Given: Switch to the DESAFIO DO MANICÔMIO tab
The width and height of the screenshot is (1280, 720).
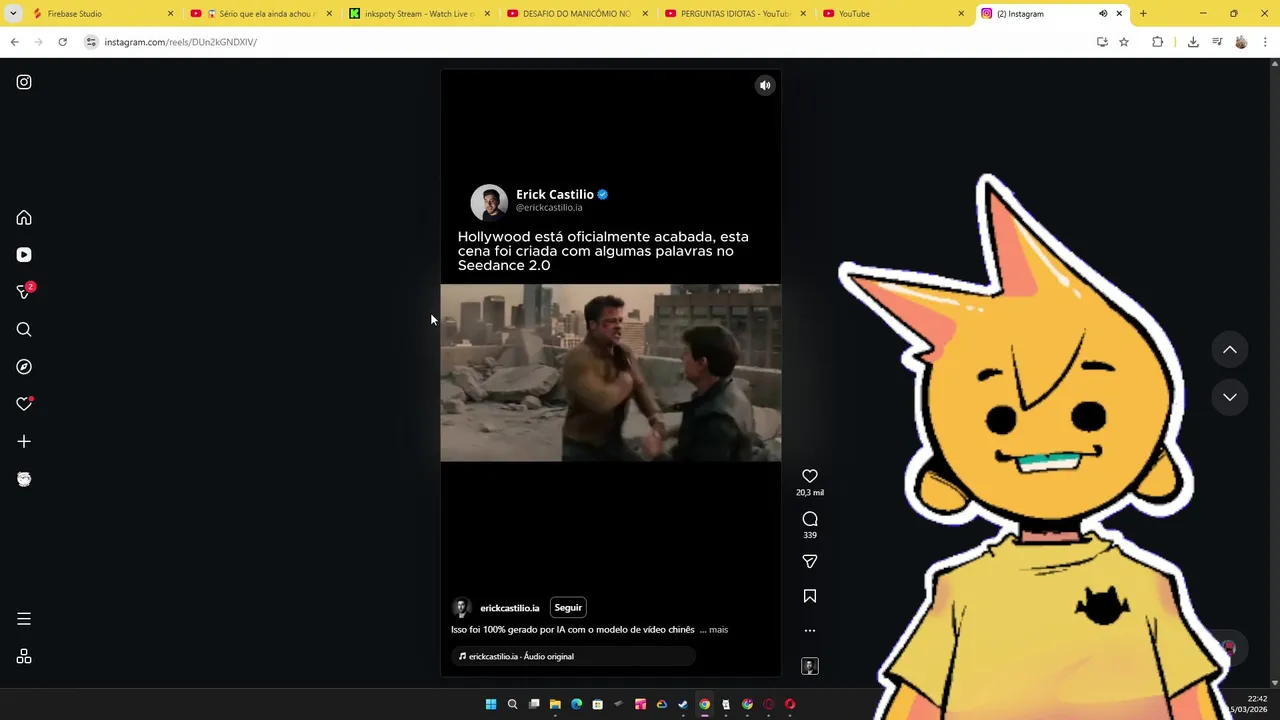Looking at the screenshot, I should click(x=578, y=14).
